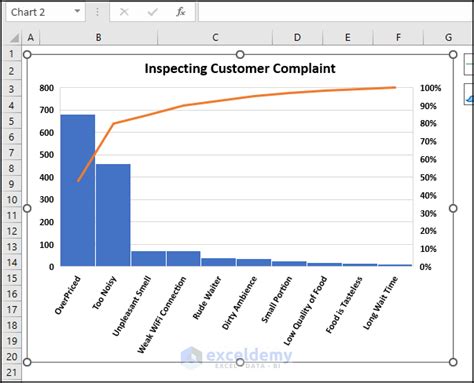Select row 5 header
The image size is (474, 383).
(x=11, y=121)
